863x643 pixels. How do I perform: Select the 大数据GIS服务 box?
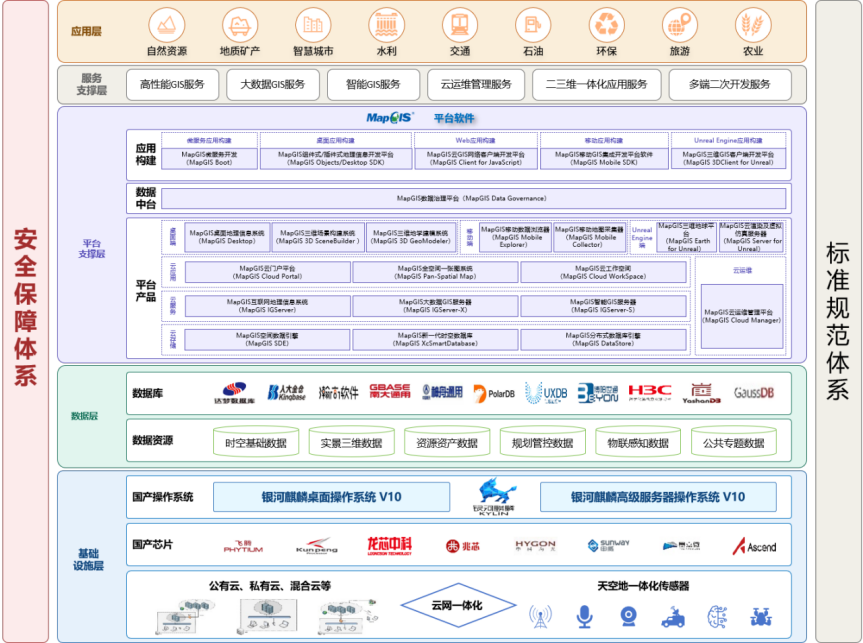pos(273,84)
